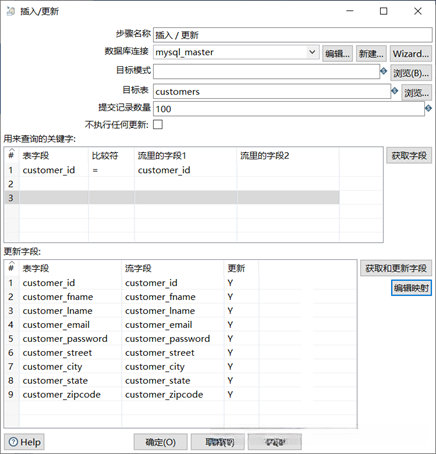The width and height of the screenshot is (436, 454).
Task: Click the 提交记录数量 field showing 100
Action: click(x=289, y=109)
